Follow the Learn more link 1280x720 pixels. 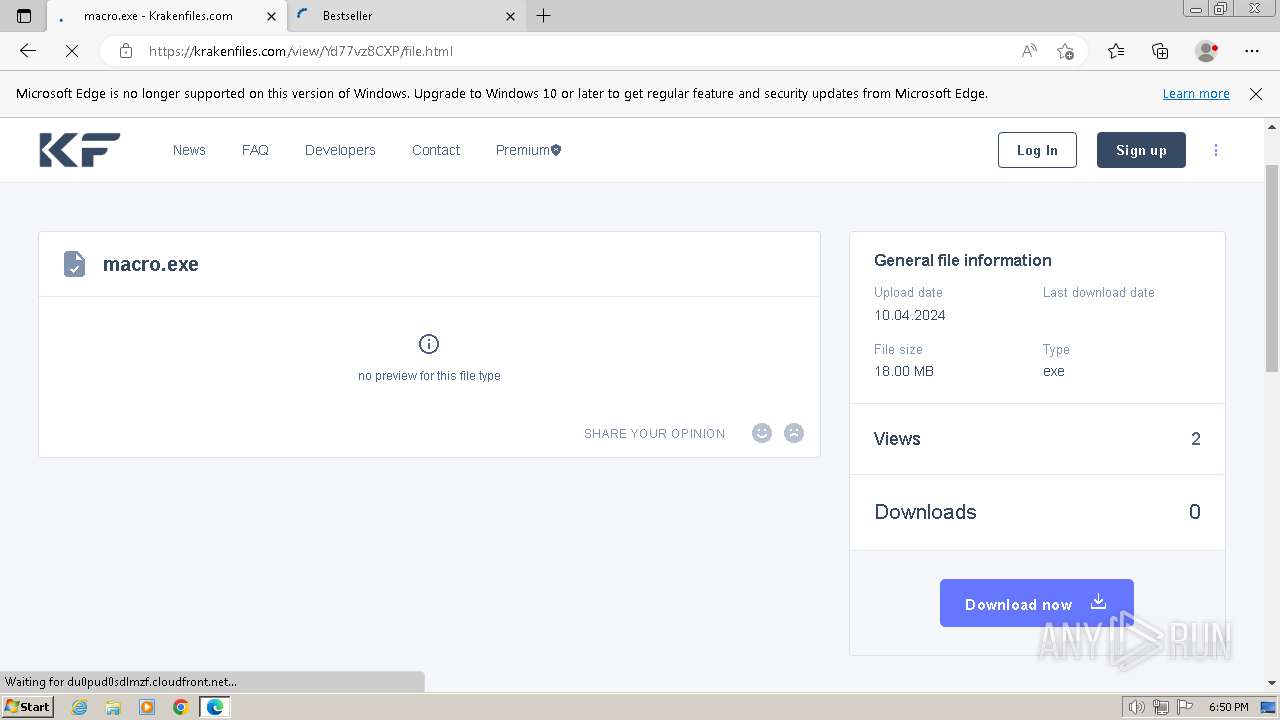coord(1196,94)
